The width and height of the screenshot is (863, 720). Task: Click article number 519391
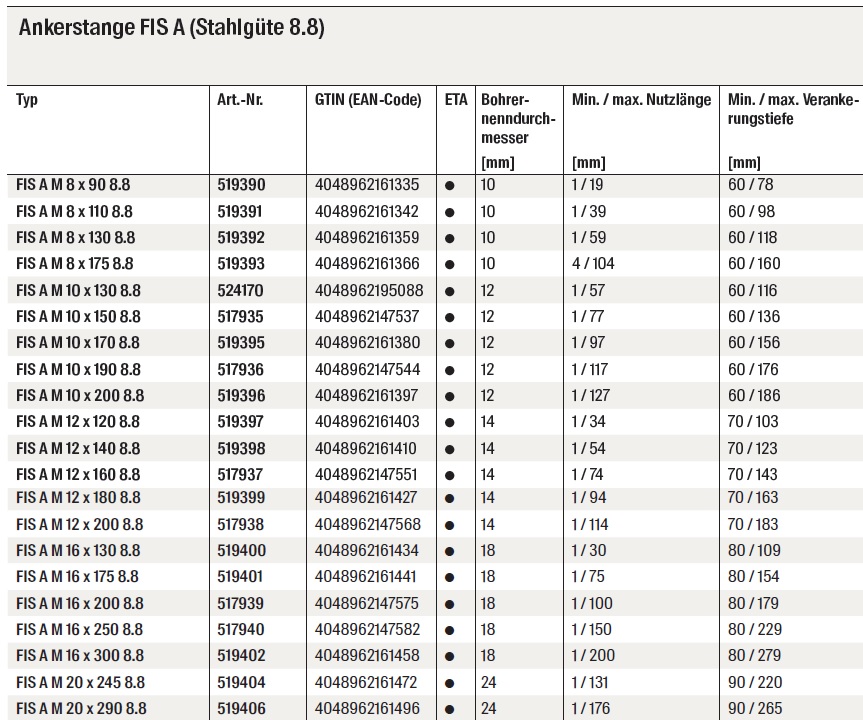(x=239, y=211)
